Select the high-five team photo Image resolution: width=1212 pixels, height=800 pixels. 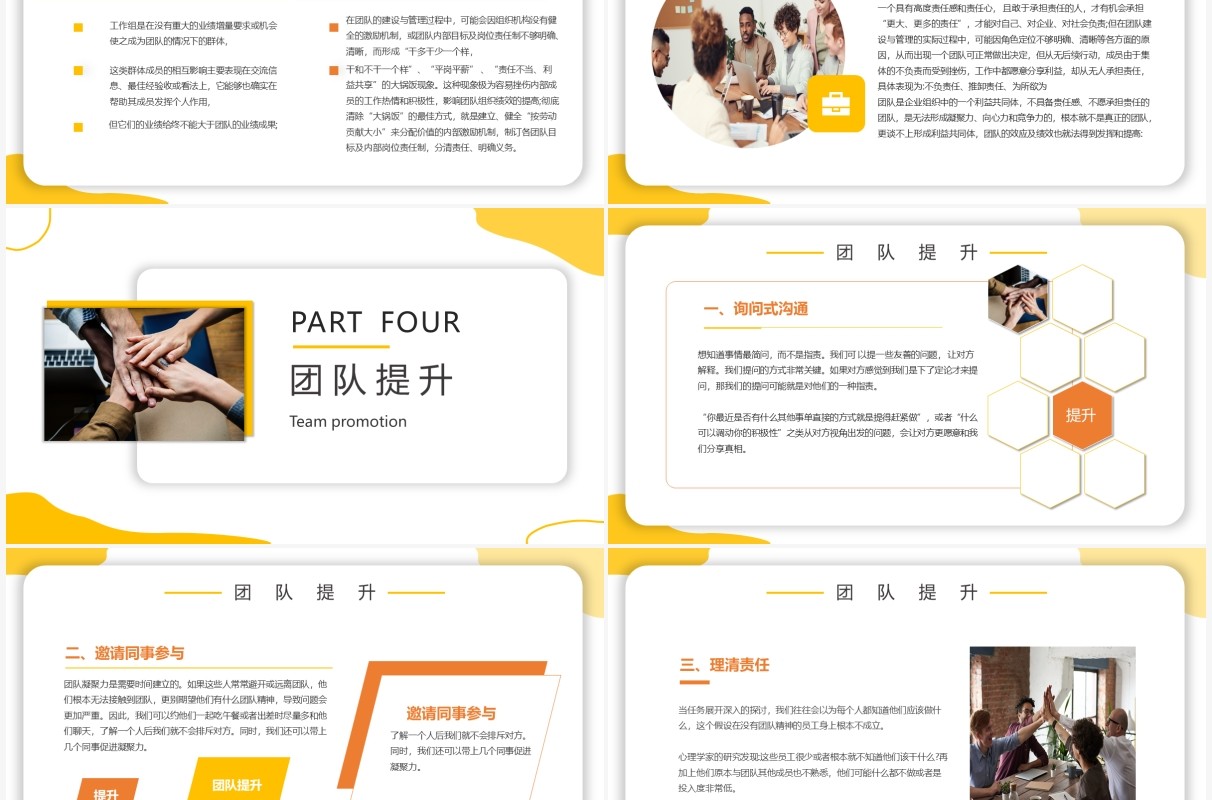(1052, 723)
